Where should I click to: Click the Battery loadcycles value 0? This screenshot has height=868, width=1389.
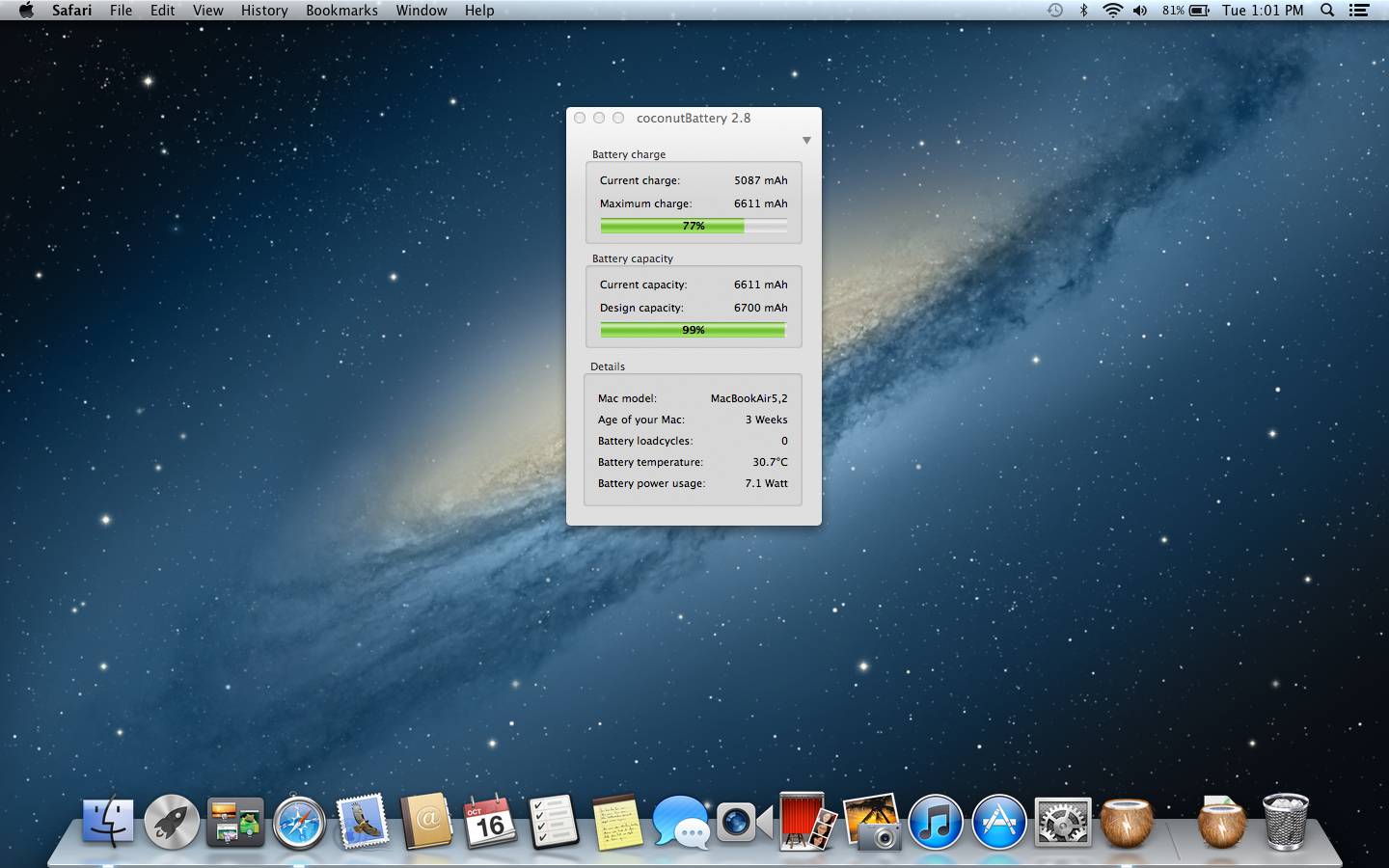pyautogui.click(x=784, y=441)
